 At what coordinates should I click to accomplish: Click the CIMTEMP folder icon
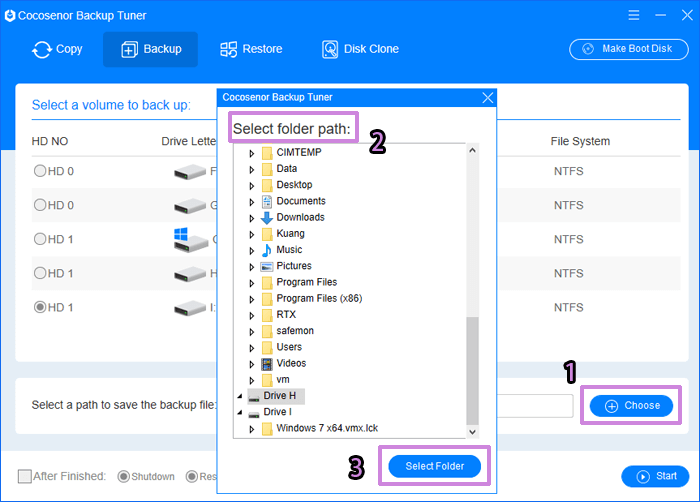pos(267,153)
